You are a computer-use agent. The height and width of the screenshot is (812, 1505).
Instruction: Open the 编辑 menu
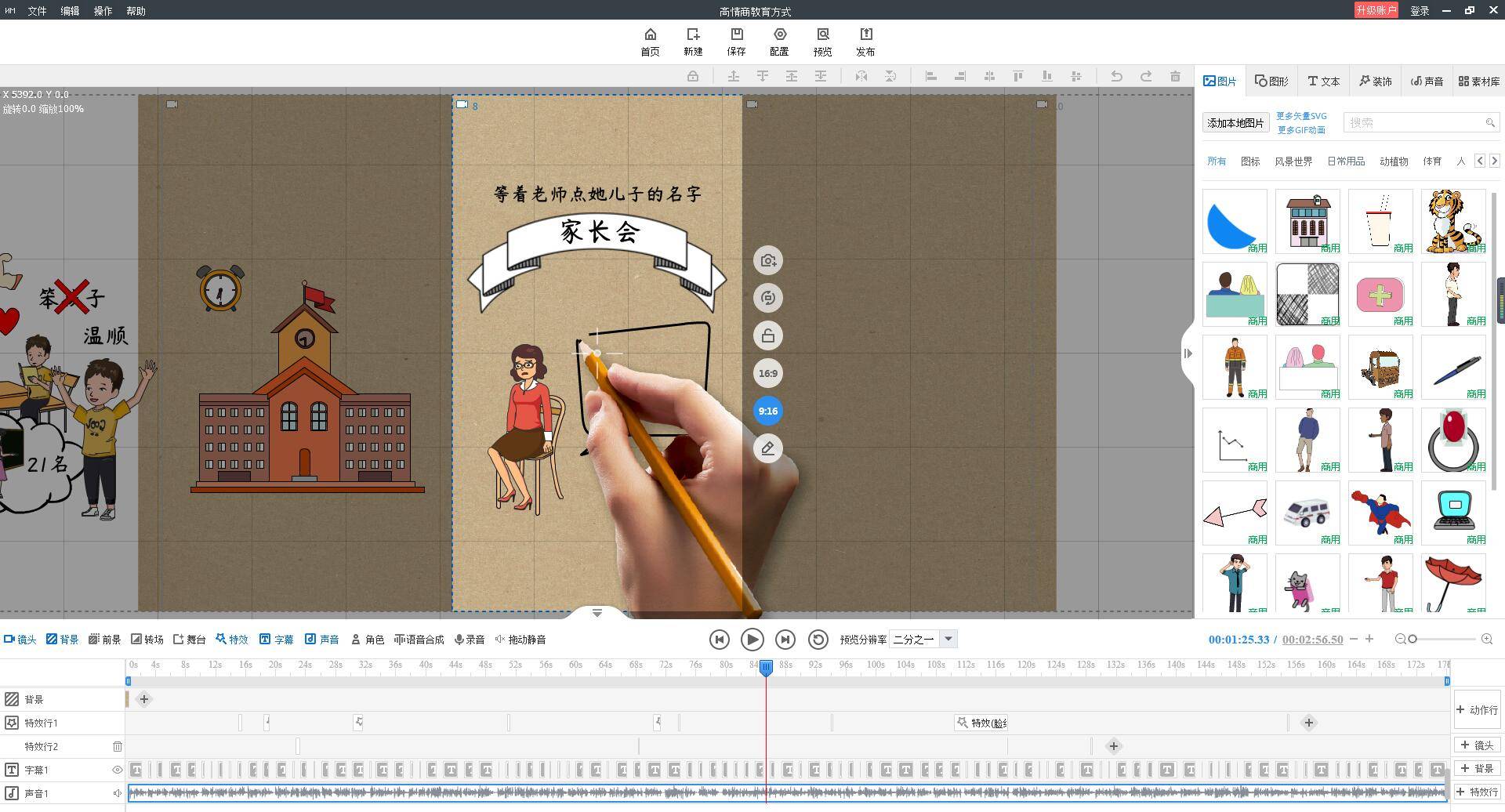[x=70, y=11]
